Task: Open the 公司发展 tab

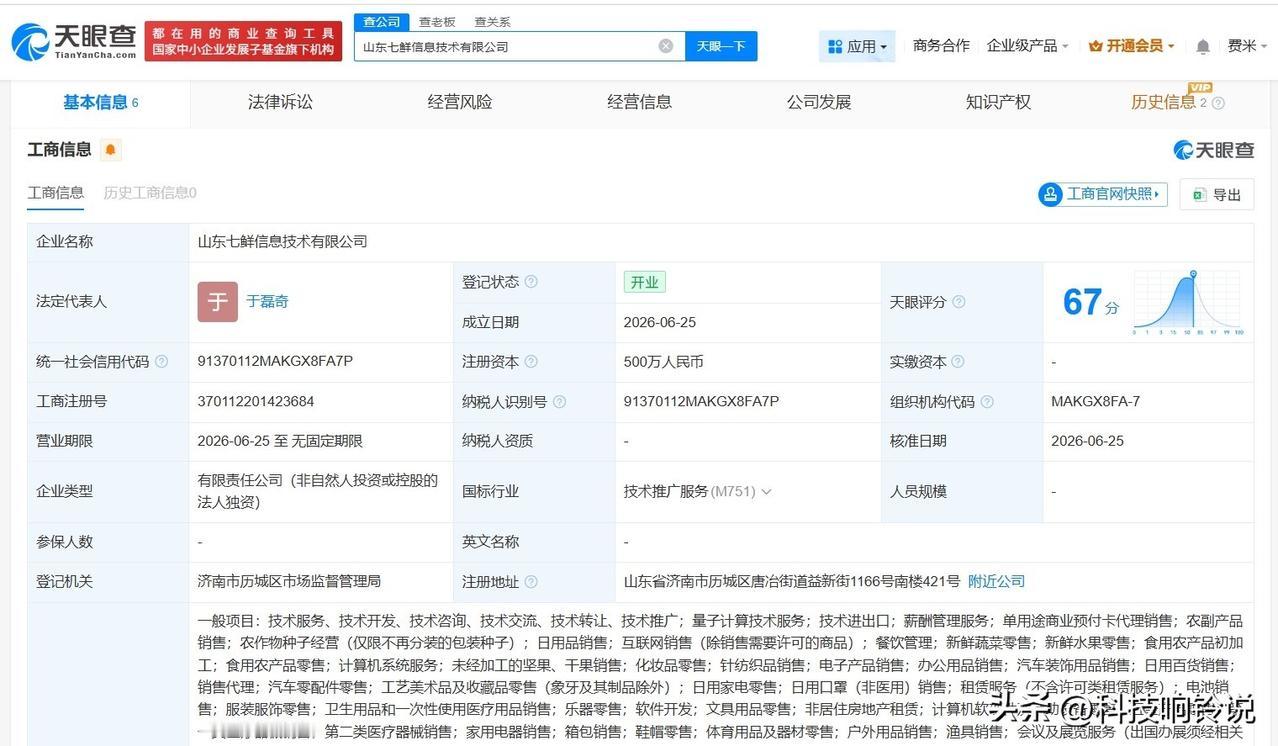Action: [819, 102]
